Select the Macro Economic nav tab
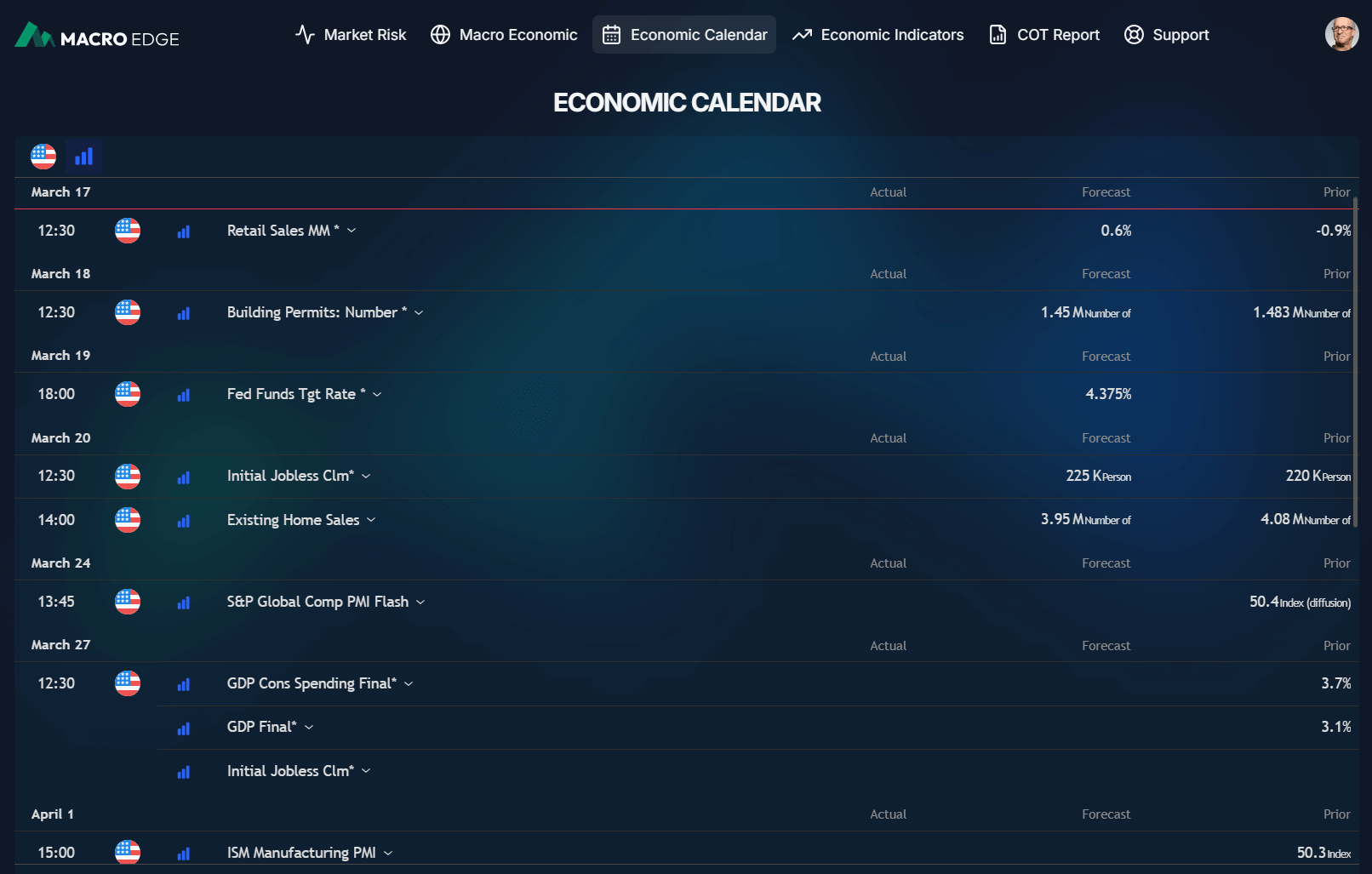This screenshot has height=874, width=1372. coord(504,35)
